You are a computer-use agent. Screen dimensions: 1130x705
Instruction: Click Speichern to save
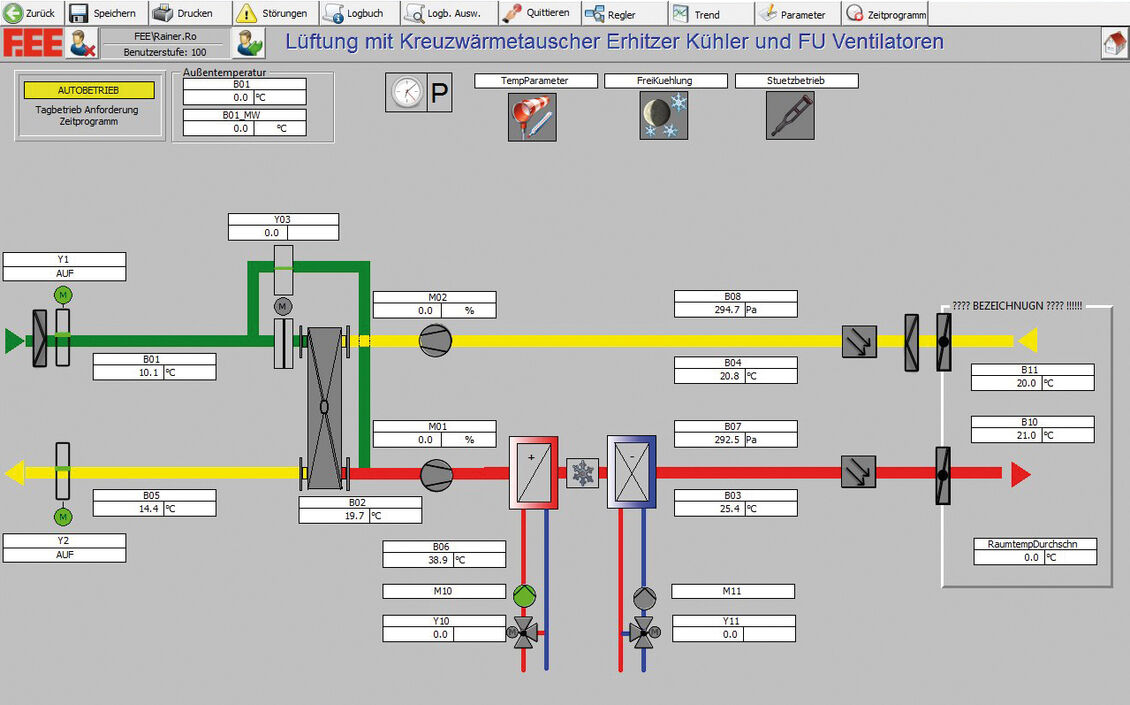coord(106,13)
